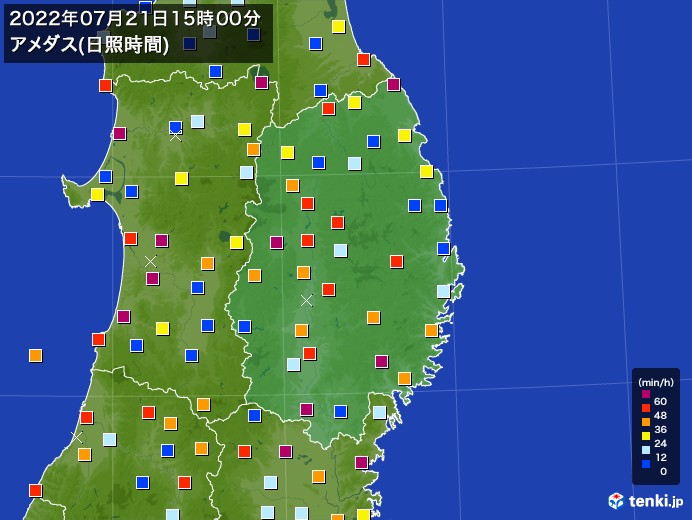692x520 pixels.
Task: Click the X marker overlapping a blue station square
Action: pyautogui.click(x=175, y=136)
